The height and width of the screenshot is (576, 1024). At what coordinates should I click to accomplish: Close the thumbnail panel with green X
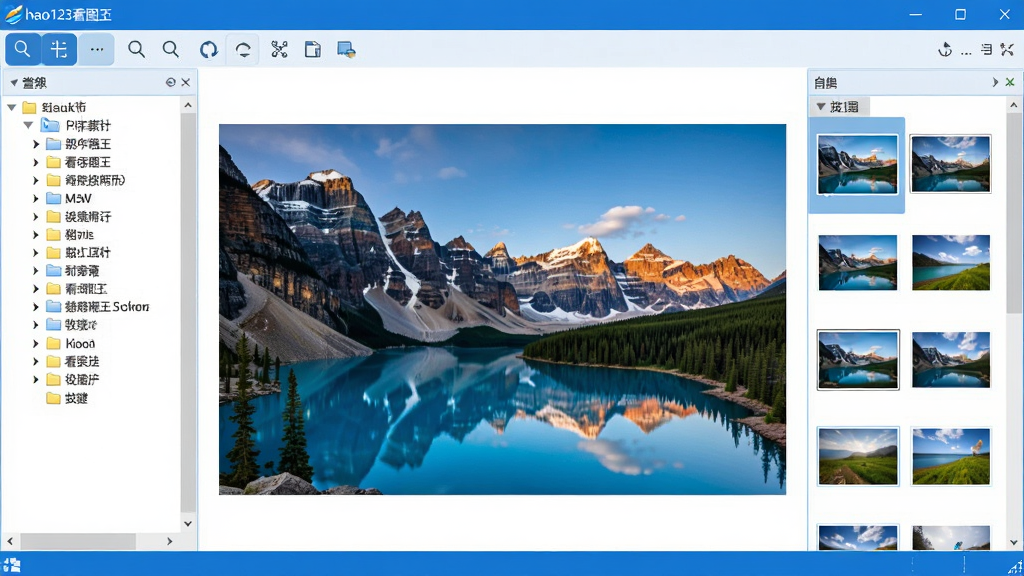point(1010,82)
